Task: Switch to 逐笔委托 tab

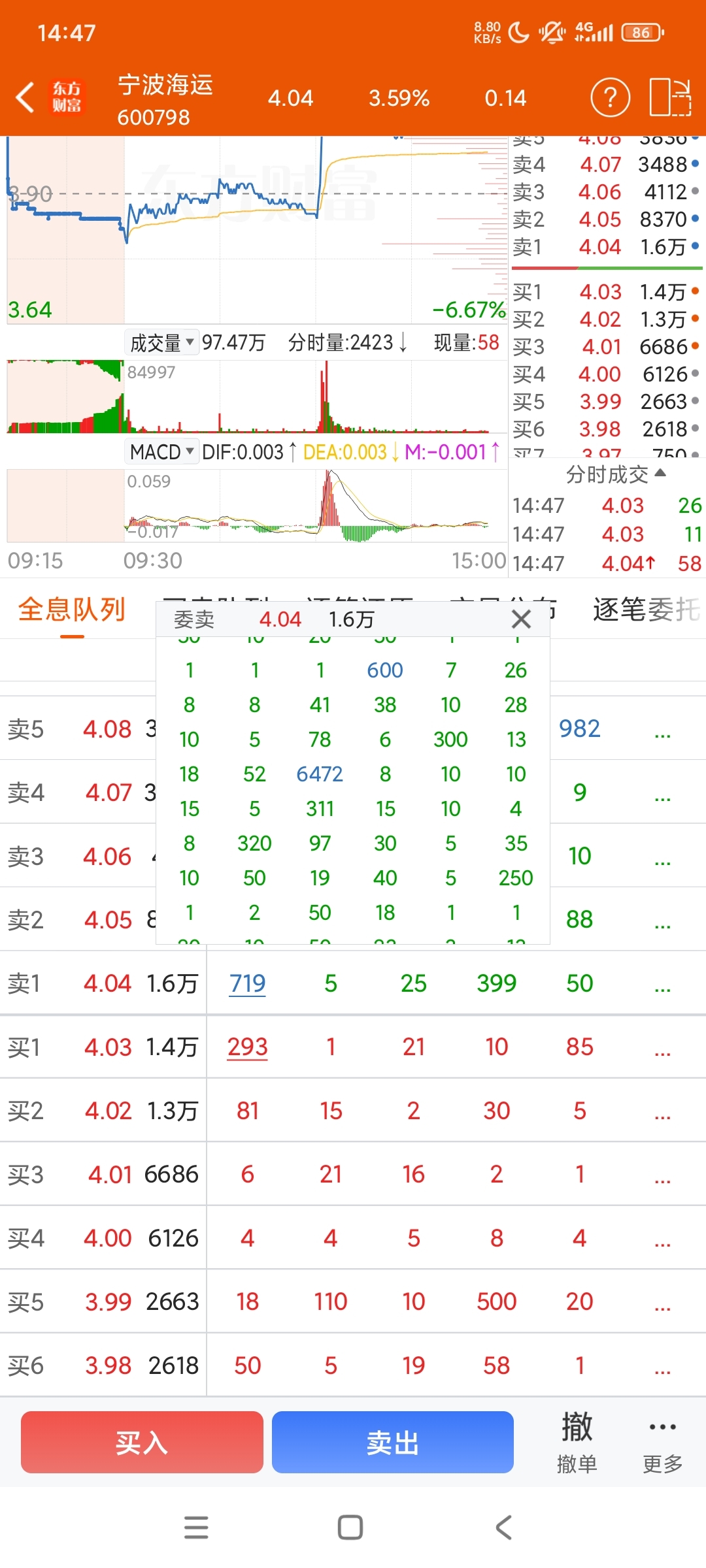Action: pyautogui.click(x=646, y=609)
